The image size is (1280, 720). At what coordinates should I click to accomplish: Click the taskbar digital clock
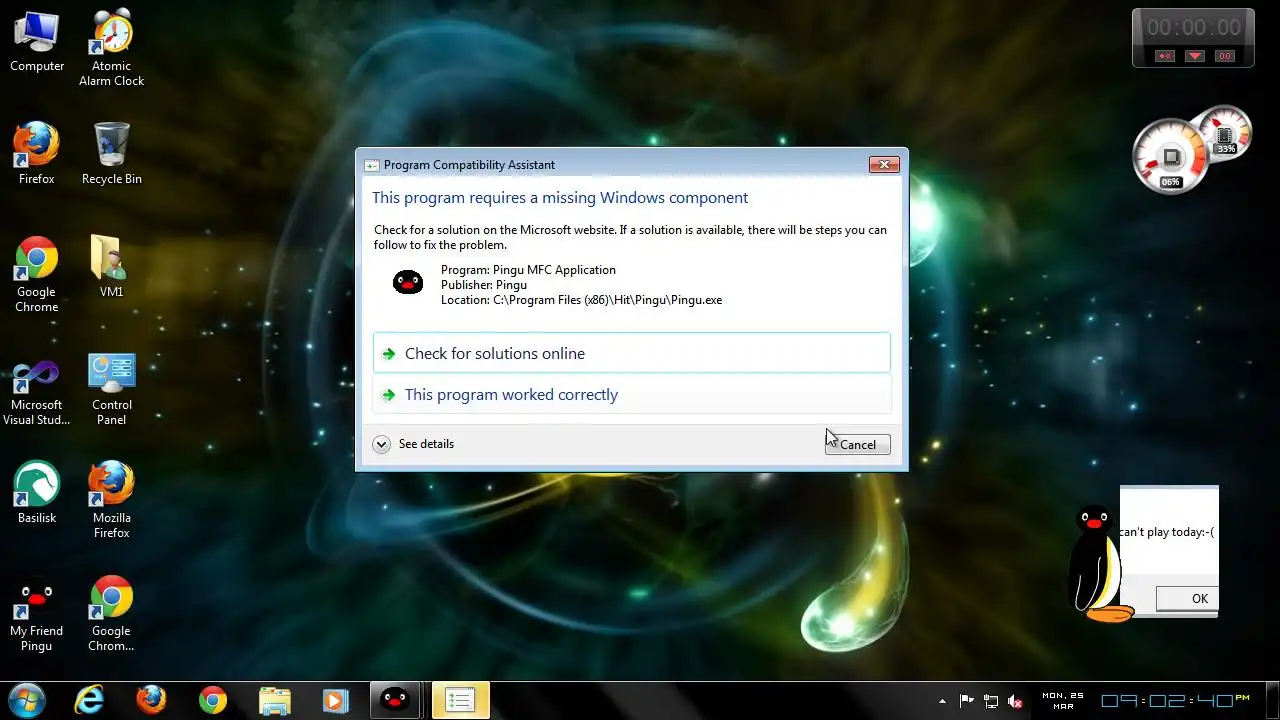[x=1176, y=701]
